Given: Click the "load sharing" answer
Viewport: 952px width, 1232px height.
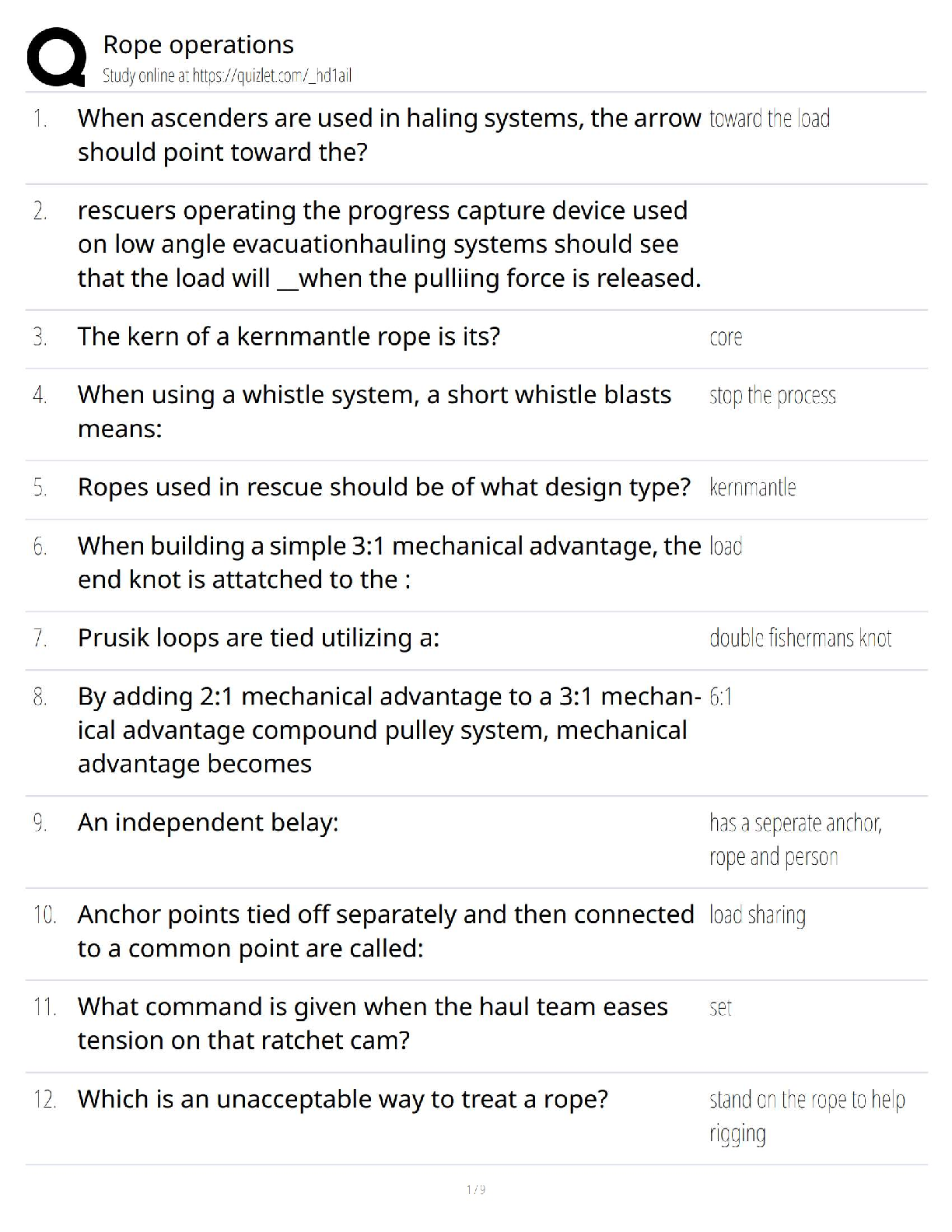Looking at the screenshot, I should (757, 915).
